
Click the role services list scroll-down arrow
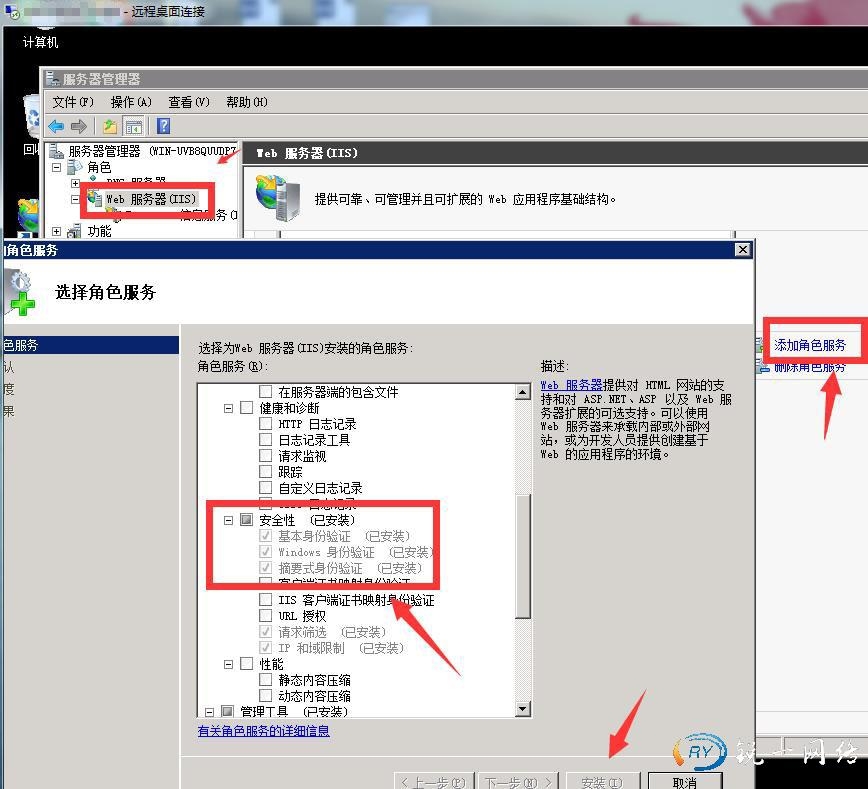click(522, 709)
